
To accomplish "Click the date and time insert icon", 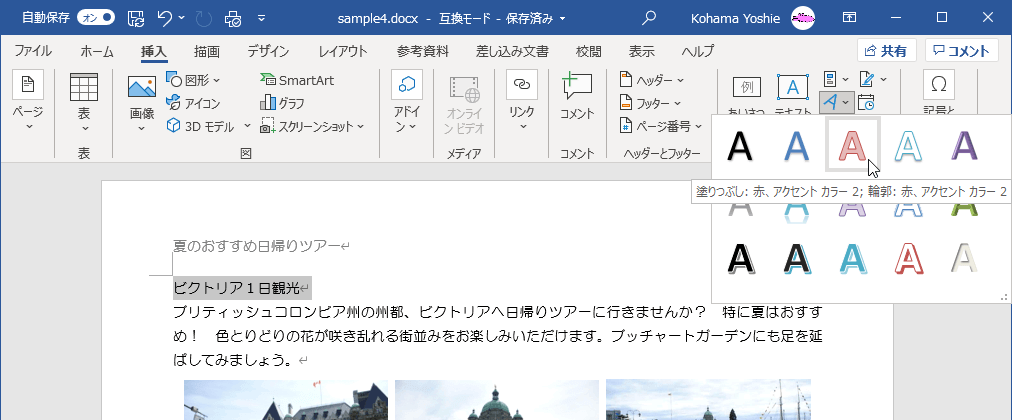I will pyautogui.click(x=866, y=102).
